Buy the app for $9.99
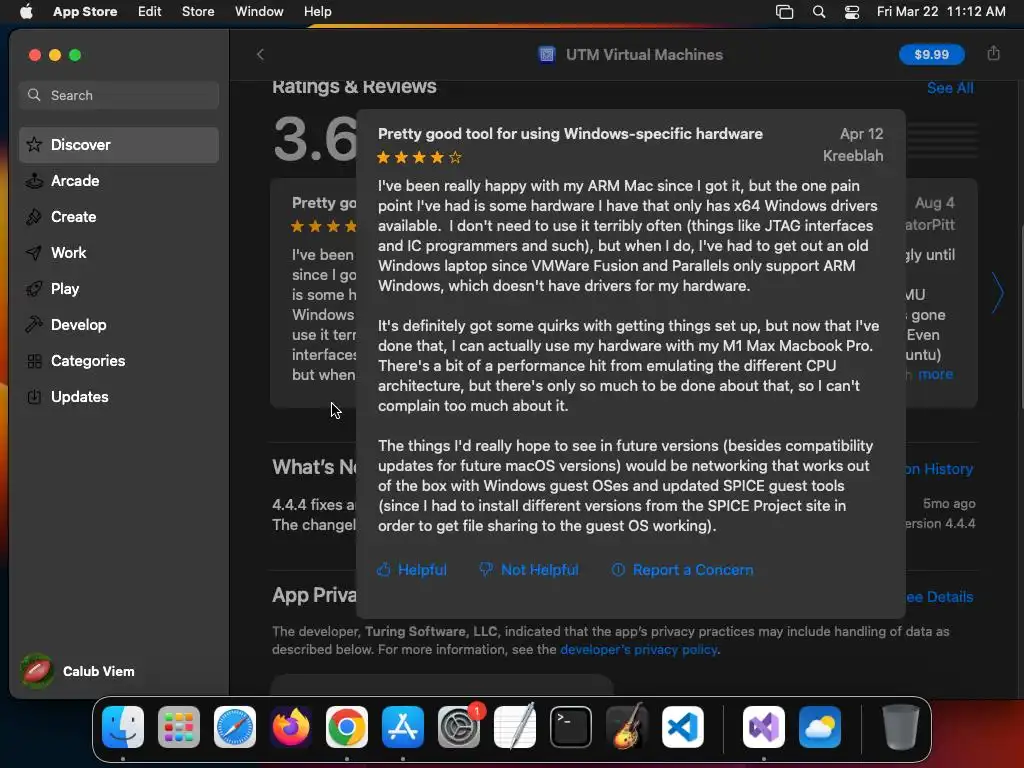Screen dimensions: 1024x768 click(x=931, y=54)
